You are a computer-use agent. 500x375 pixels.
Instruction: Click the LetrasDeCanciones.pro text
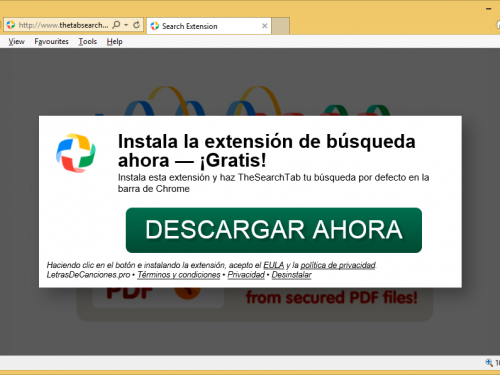pos(88,275)
